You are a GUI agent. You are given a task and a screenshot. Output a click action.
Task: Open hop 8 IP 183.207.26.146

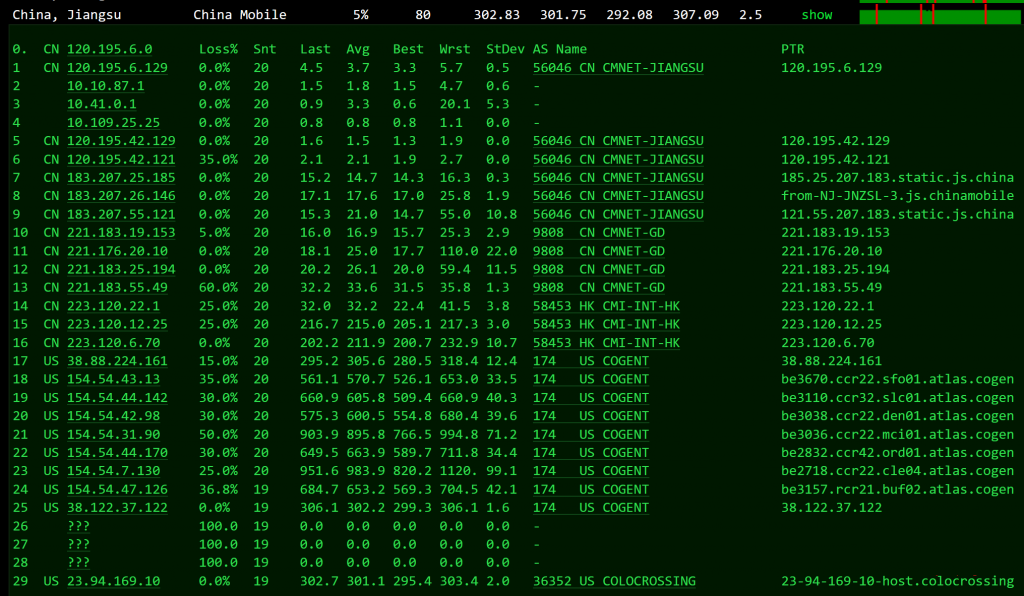tap(121, 196)
